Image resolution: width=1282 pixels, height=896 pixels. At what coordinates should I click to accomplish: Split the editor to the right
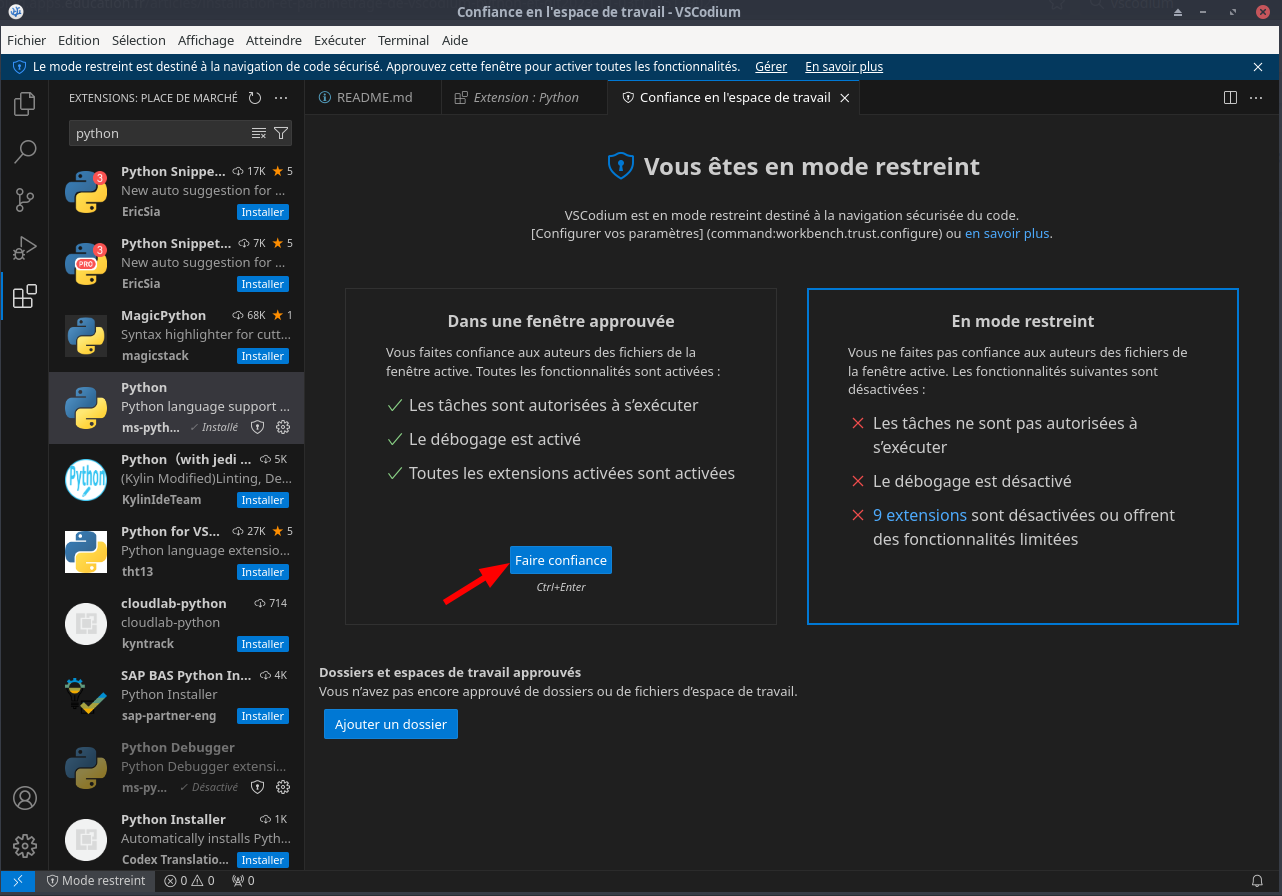click(x=1230, y=98)
